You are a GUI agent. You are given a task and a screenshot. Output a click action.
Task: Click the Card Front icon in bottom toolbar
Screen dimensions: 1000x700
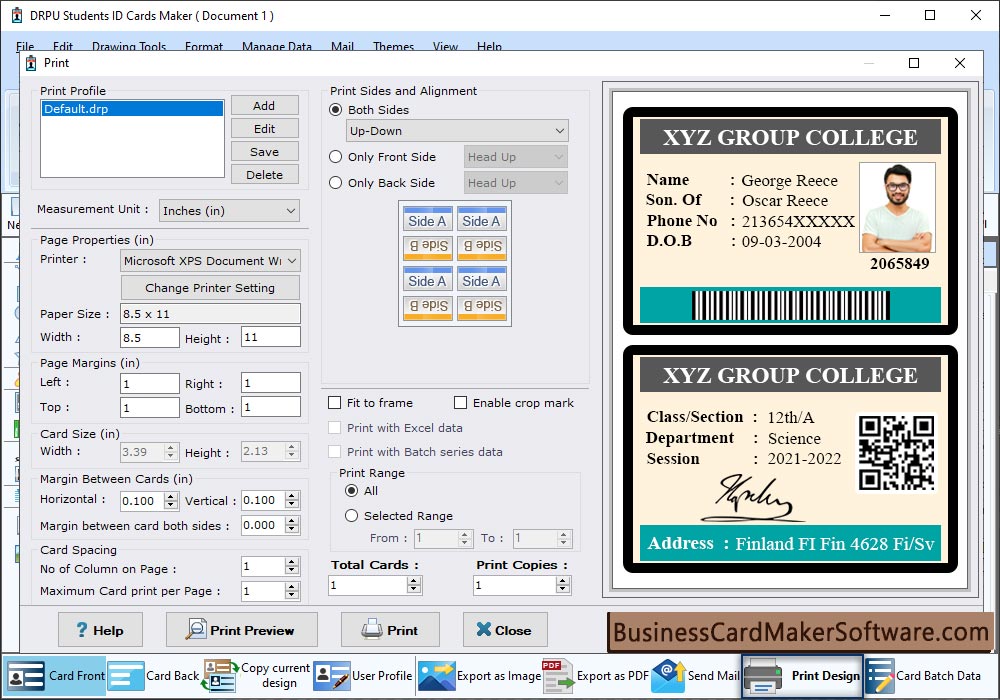[26, 676]
